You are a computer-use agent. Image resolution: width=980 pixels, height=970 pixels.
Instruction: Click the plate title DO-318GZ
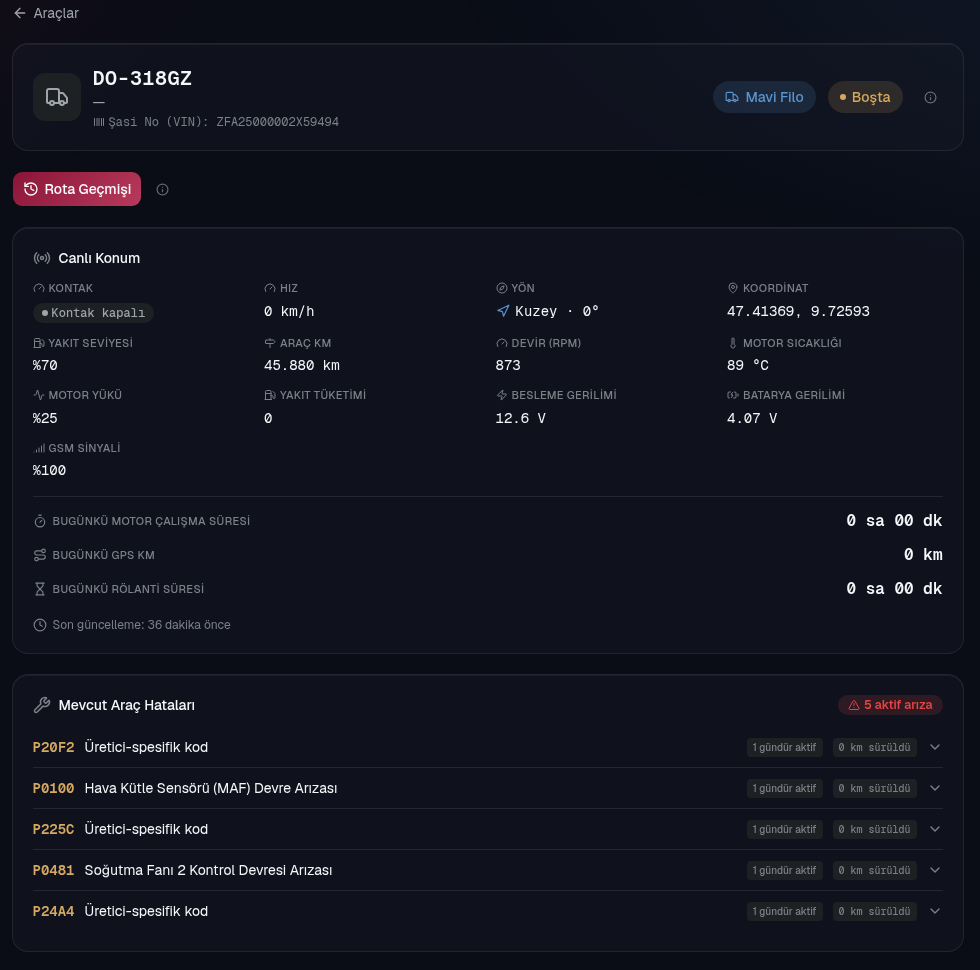point(142,78)
